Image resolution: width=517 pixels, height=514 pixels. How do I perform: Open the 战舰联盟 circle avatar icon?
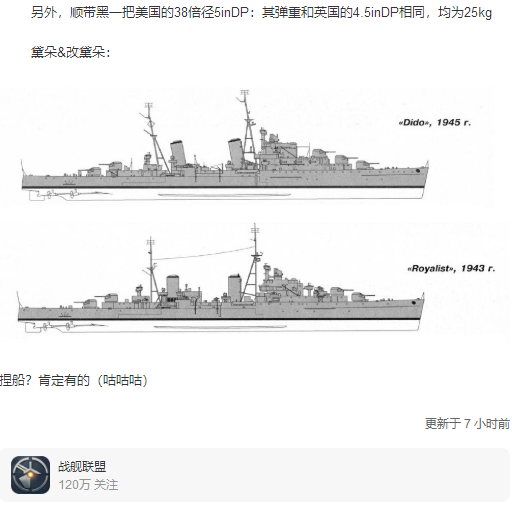pyautogui.click(x=30, y=475)
